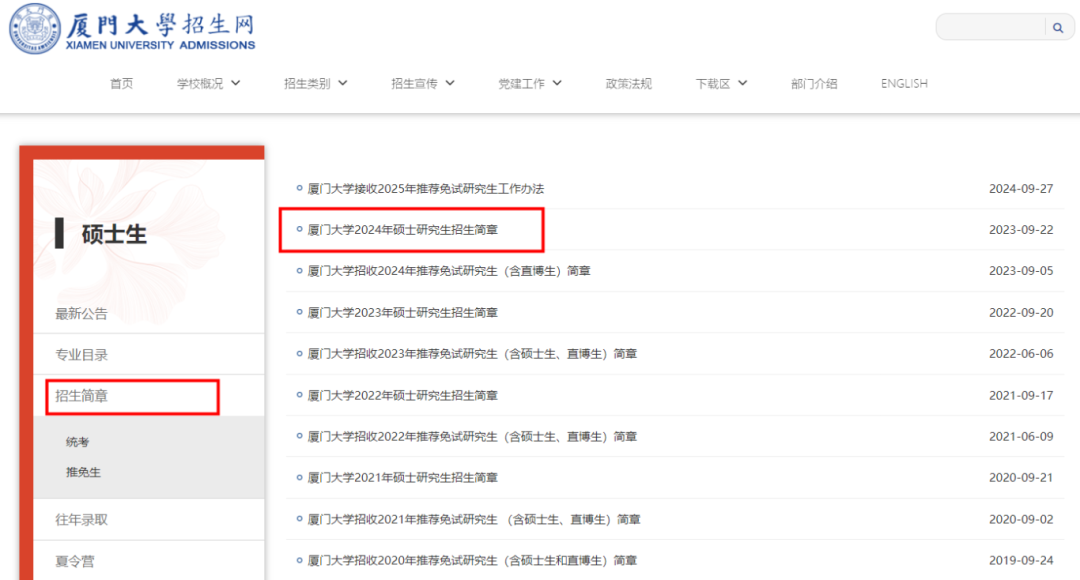
Task: Click the date 2020-09-21
Action: click(1021, 478)
